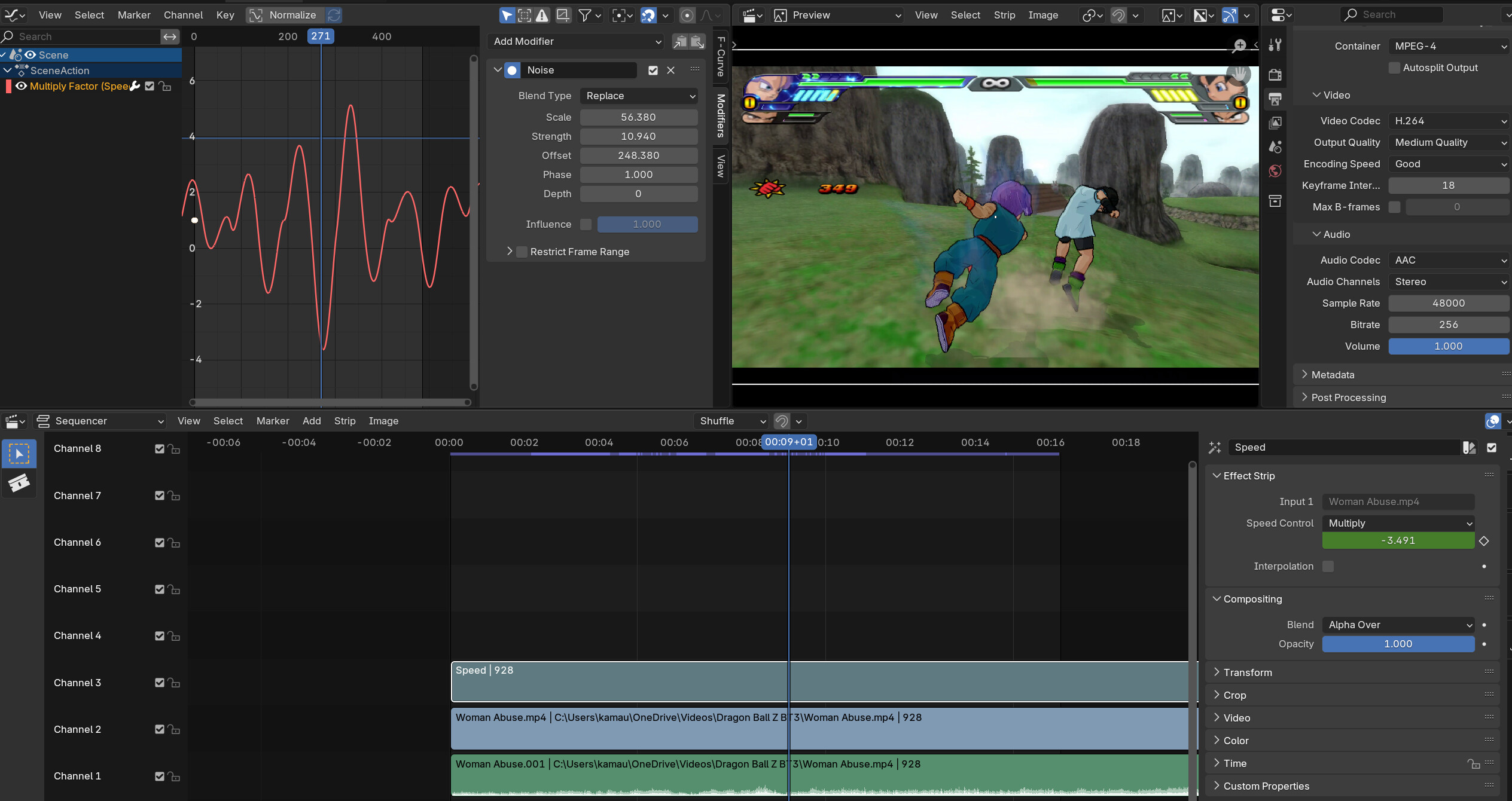The height and width of the screenshot is (801, 1512).
Task: Toggle the search filter invert arrows icon
Action: pyautogui.click(x=170, y=36)
